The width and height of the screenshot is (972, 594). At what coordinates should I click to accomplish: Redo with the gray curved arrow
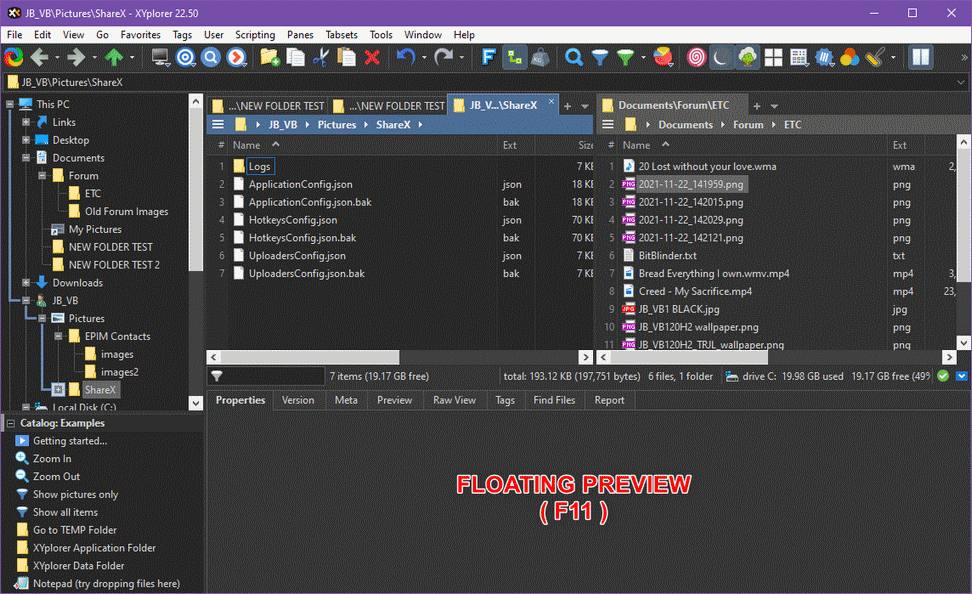point(443,58)
